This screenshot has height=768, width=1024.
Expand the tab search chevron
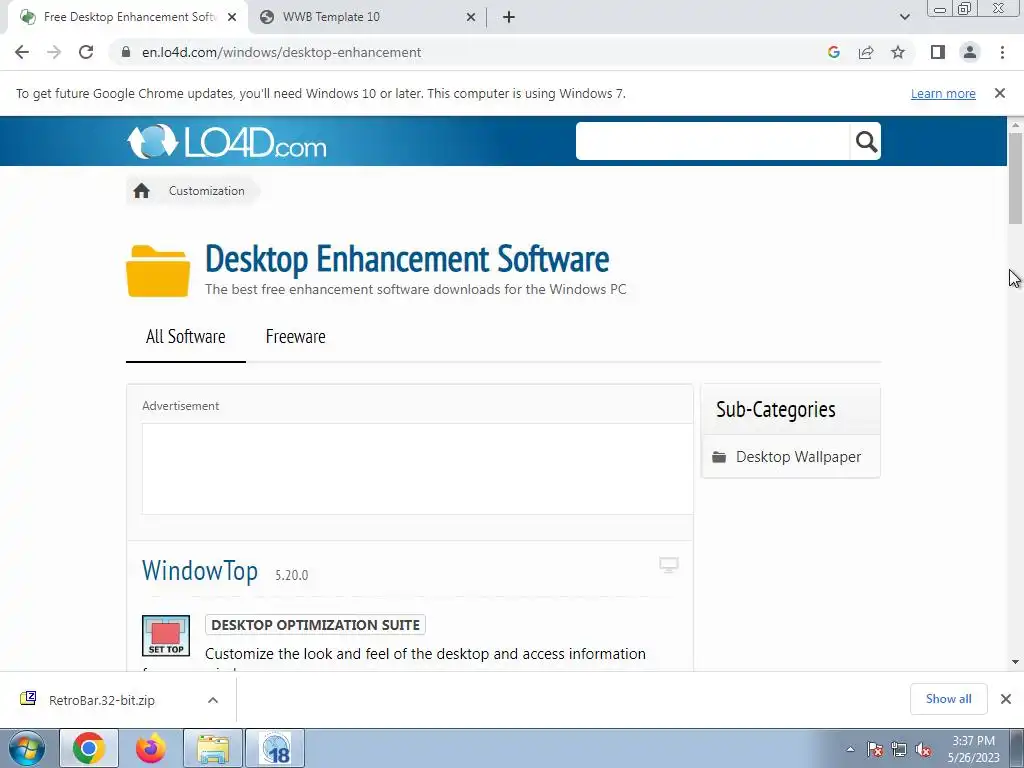coord(904,17)
